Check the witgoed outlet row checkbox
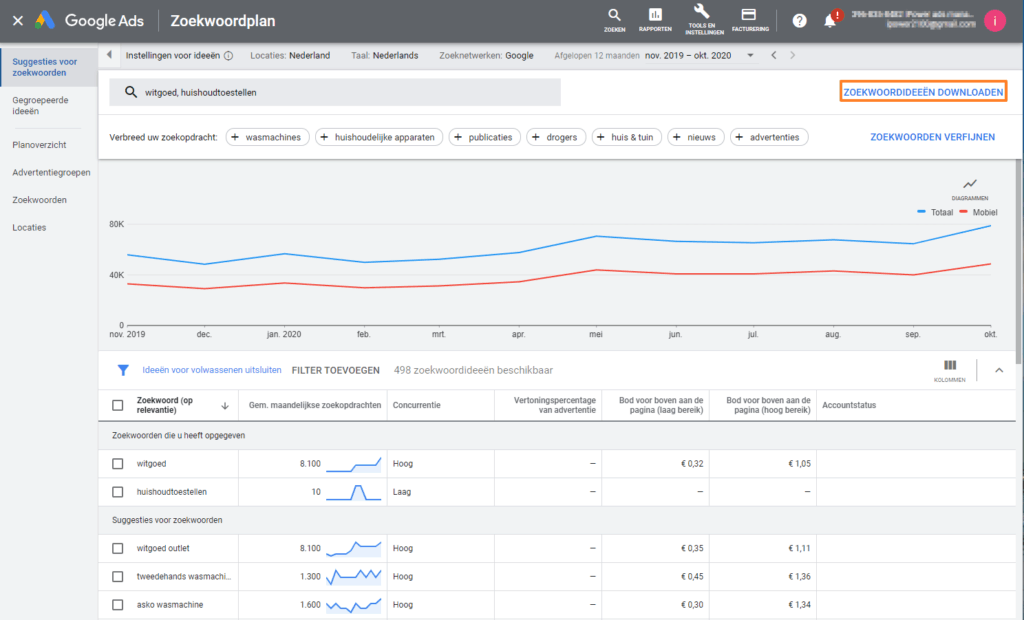1024x620 pixels. pyautogui.click(x=118, y=548)
